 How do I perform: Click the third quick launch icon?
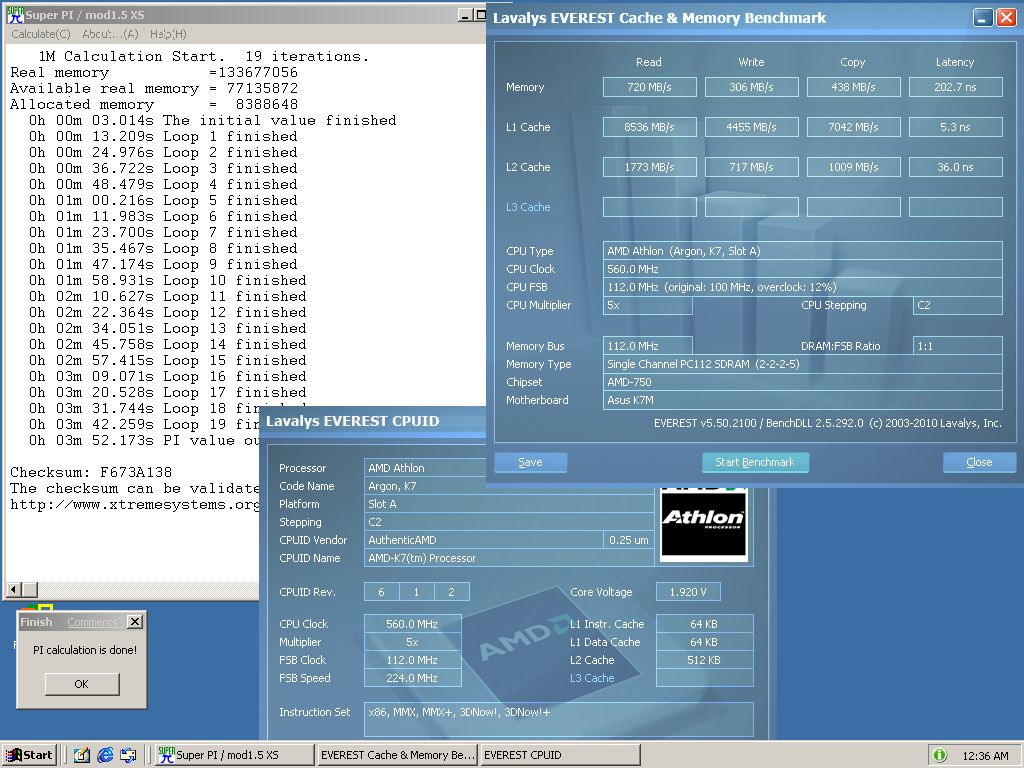[x=129, y=755]
